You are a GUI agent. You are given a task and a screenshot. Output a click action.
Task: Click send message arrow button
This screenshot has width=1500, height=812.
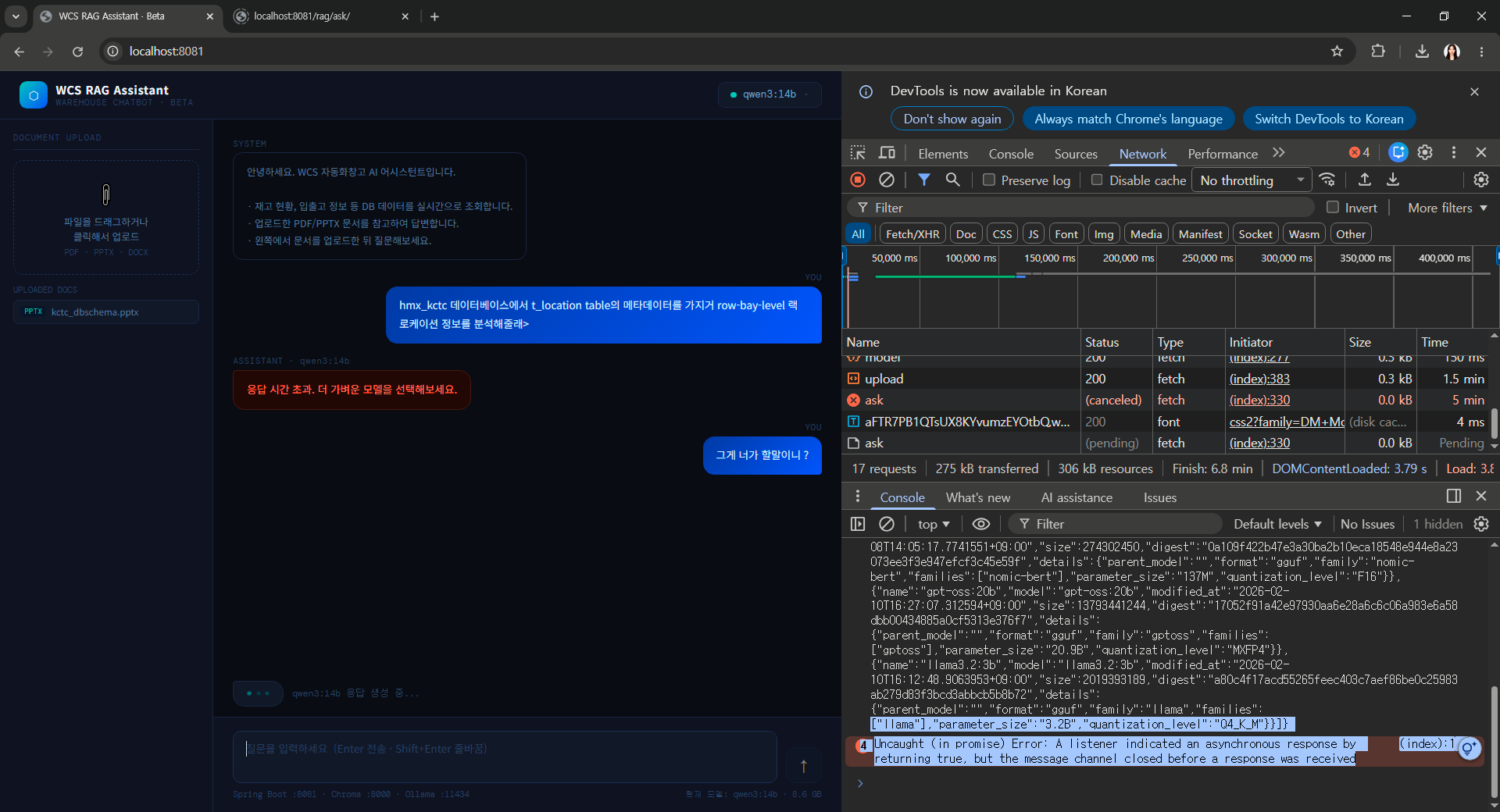coord(803,766)
